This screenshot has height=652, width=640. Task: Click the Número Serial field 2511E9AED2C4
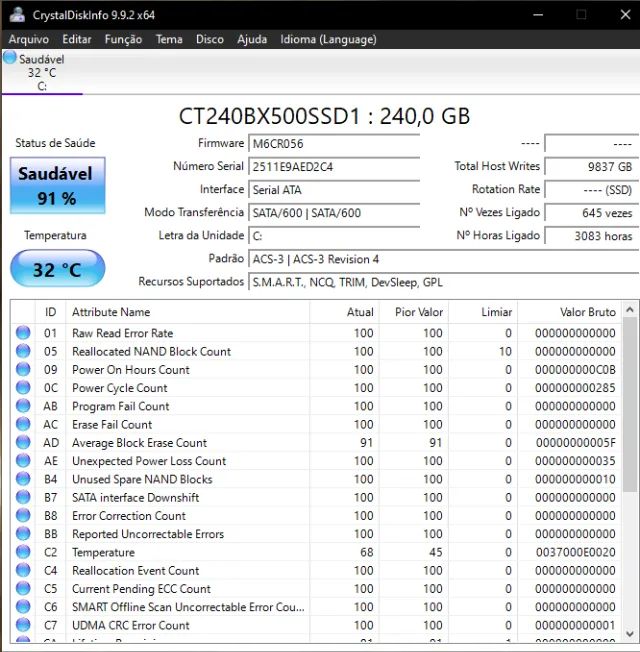point(334,167)
